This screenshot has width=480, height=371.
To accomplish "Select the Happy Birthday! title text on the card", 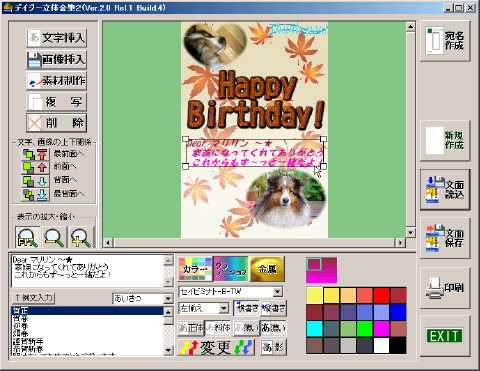I will 255,100.
